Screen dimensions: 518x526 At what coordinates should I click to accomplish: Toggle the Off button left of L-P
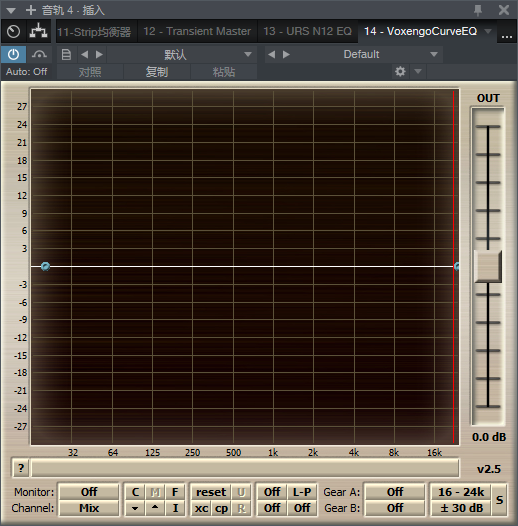(272, 492)
